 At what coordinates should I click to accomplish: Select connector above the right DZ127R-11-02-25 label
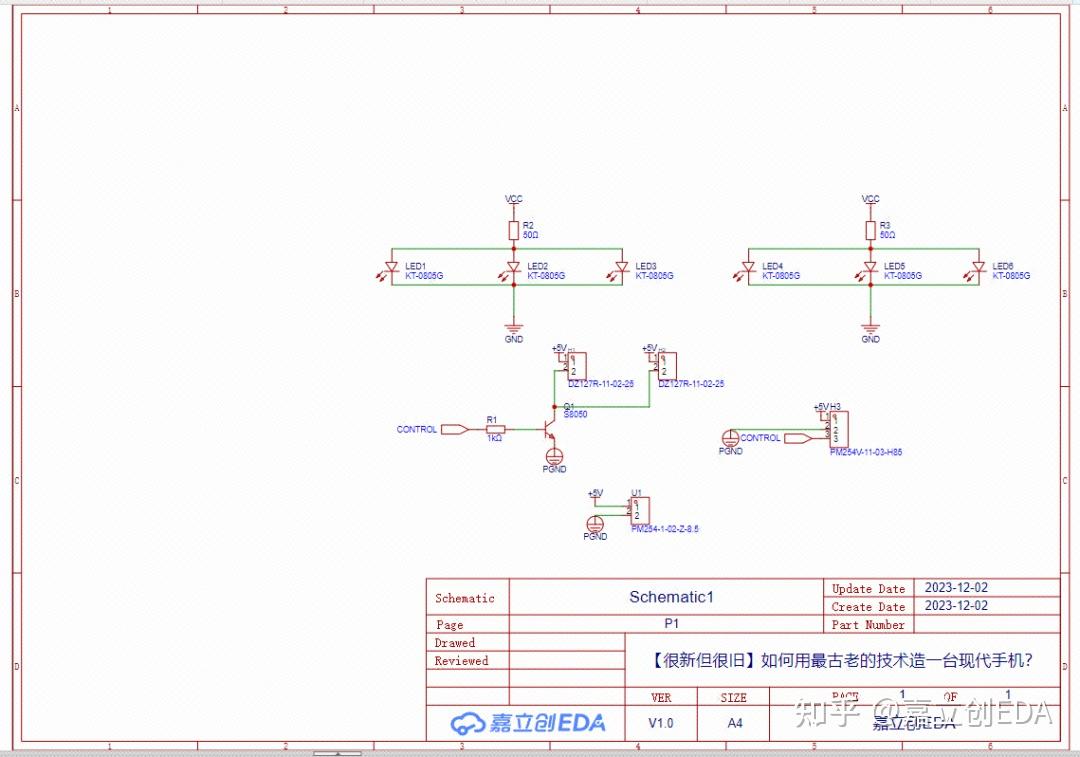pos(666,366)
